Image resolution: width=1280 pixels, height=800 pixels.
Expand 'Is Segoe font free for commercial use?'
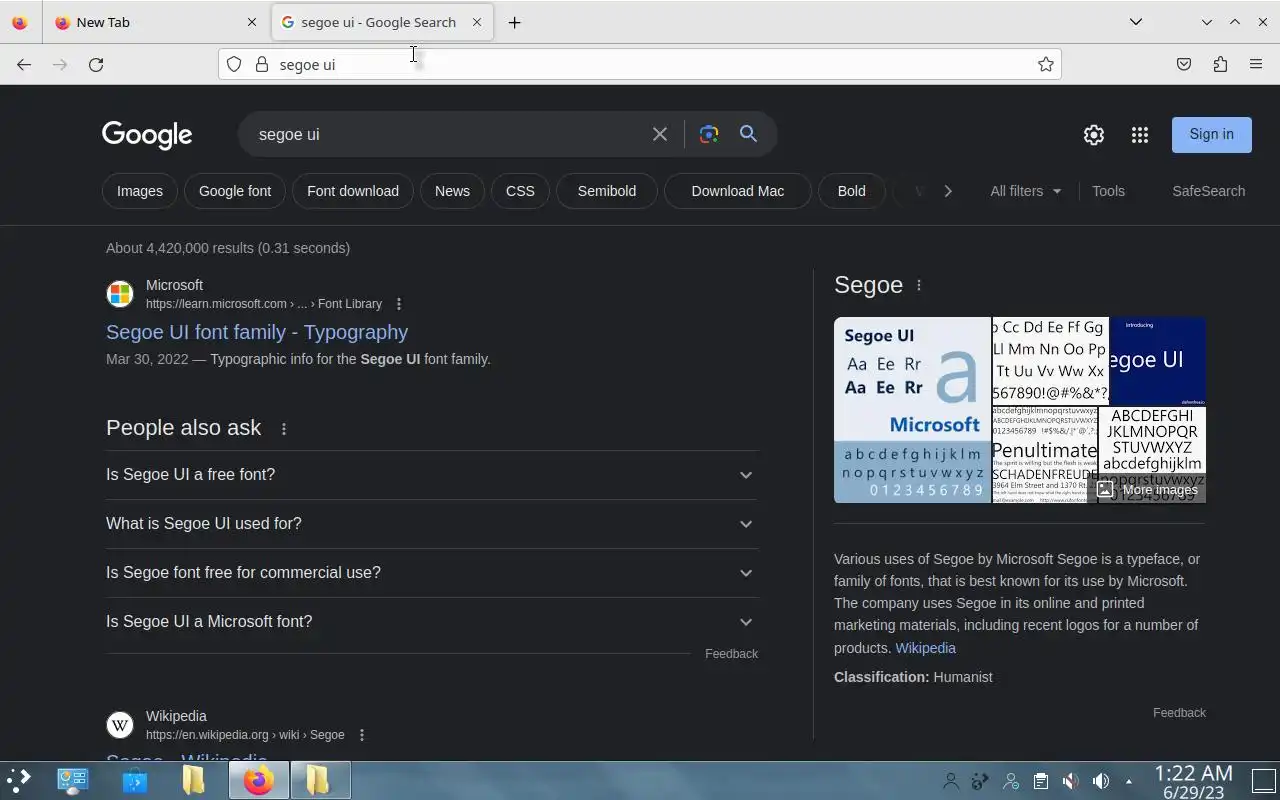click(x=432, y=573)
